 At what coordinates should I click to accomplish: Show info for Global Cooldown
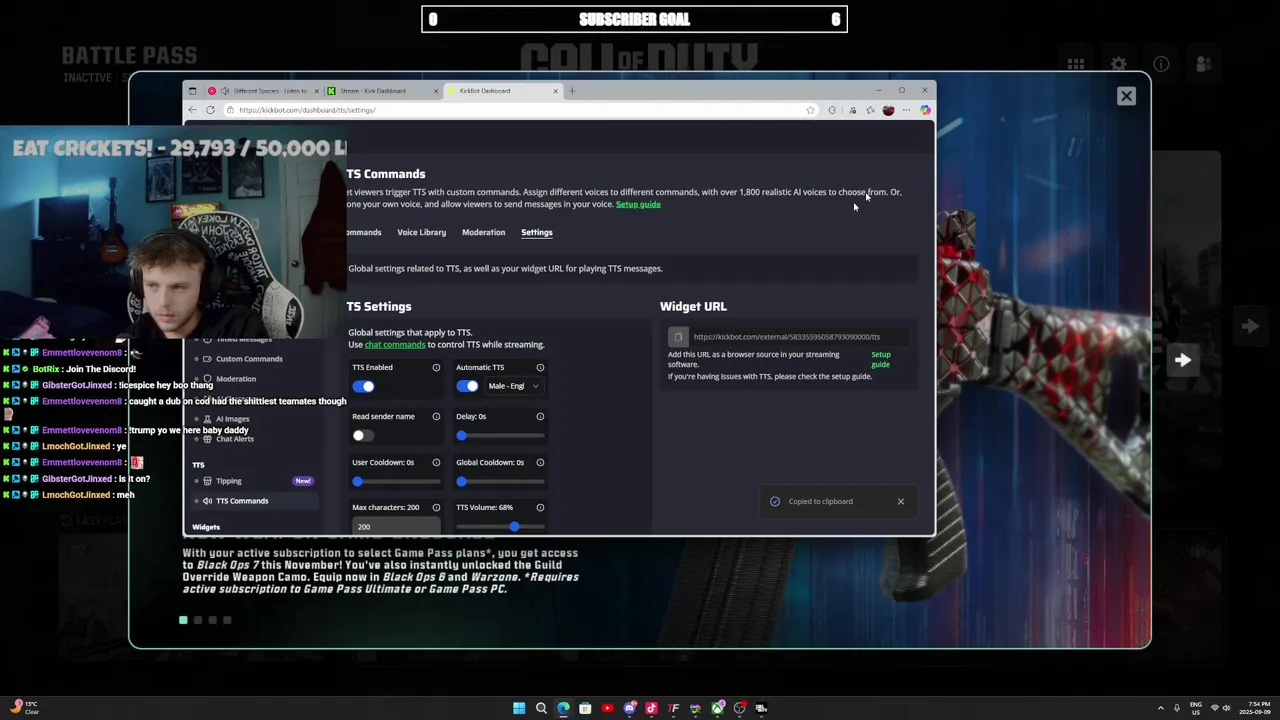point(540,462)
